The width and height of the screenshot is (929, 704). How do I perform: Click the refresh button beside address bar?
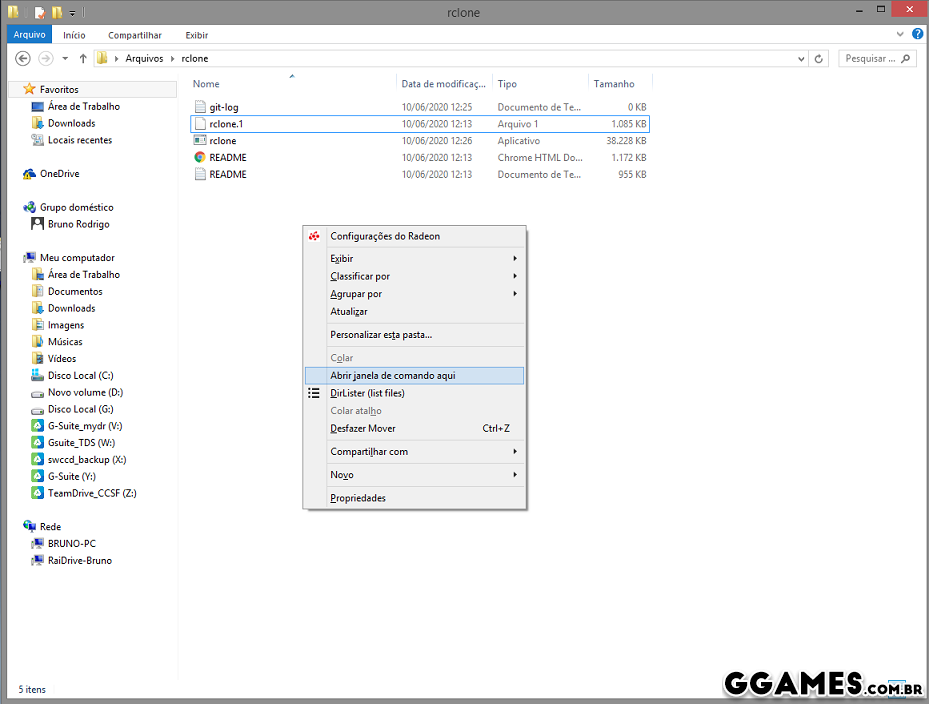(820, 59)
